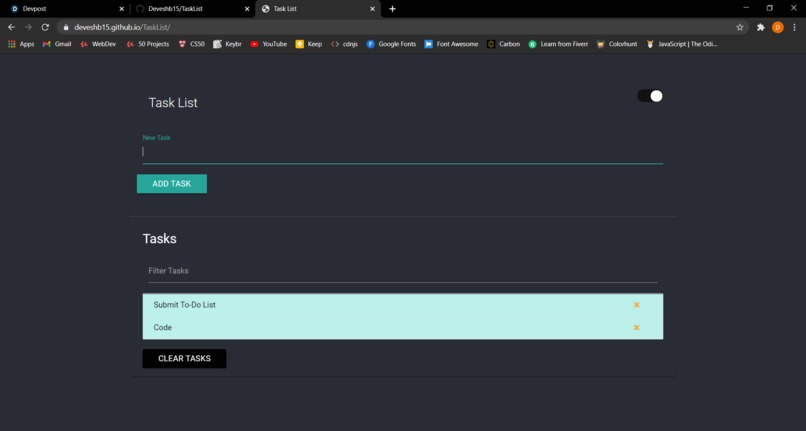Switch to the Deveshb15/TaskList tab

point(191,9)
